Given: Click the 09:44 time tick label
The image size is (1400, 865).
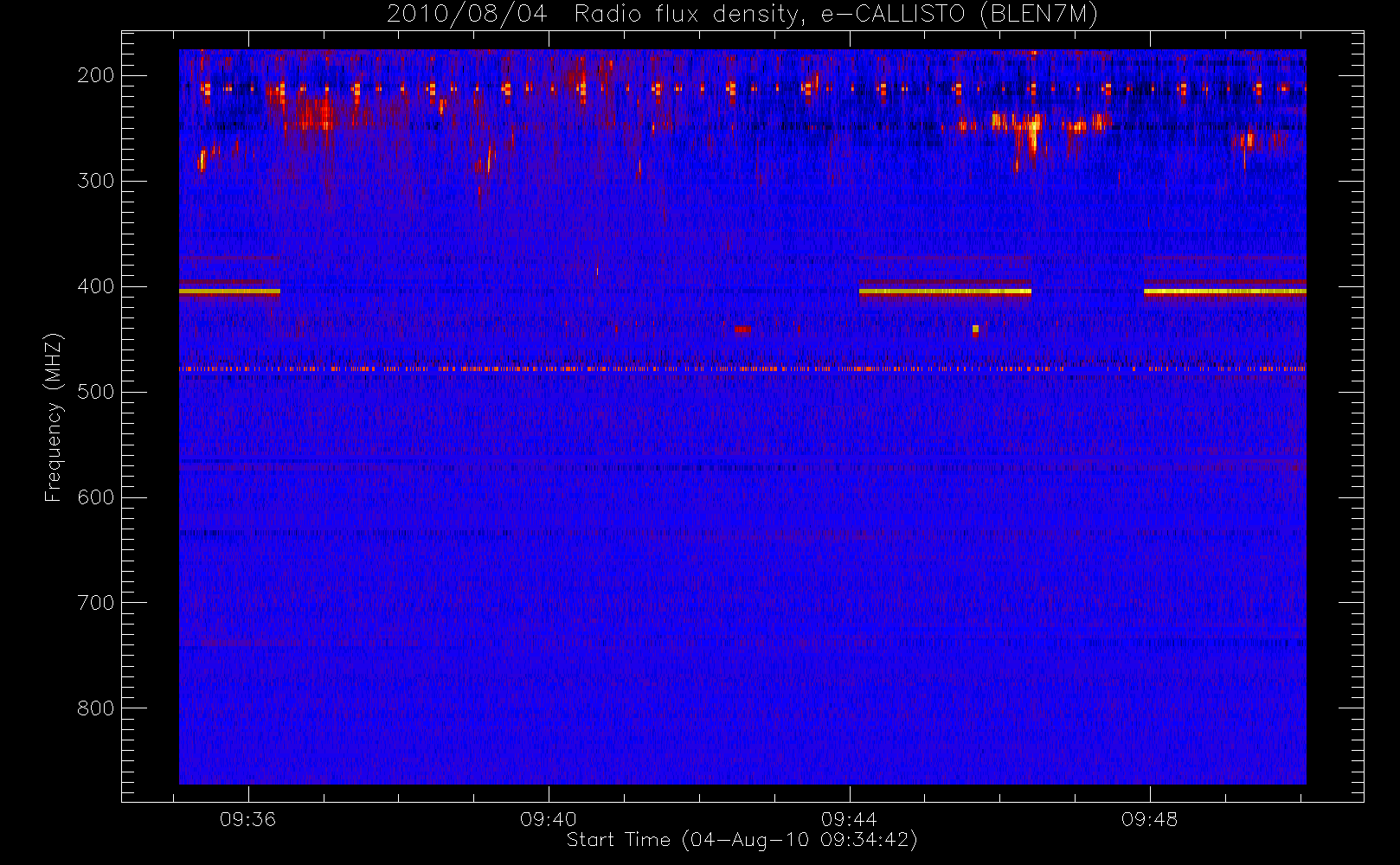Looking at the screenshot, I should coord(849,819).
